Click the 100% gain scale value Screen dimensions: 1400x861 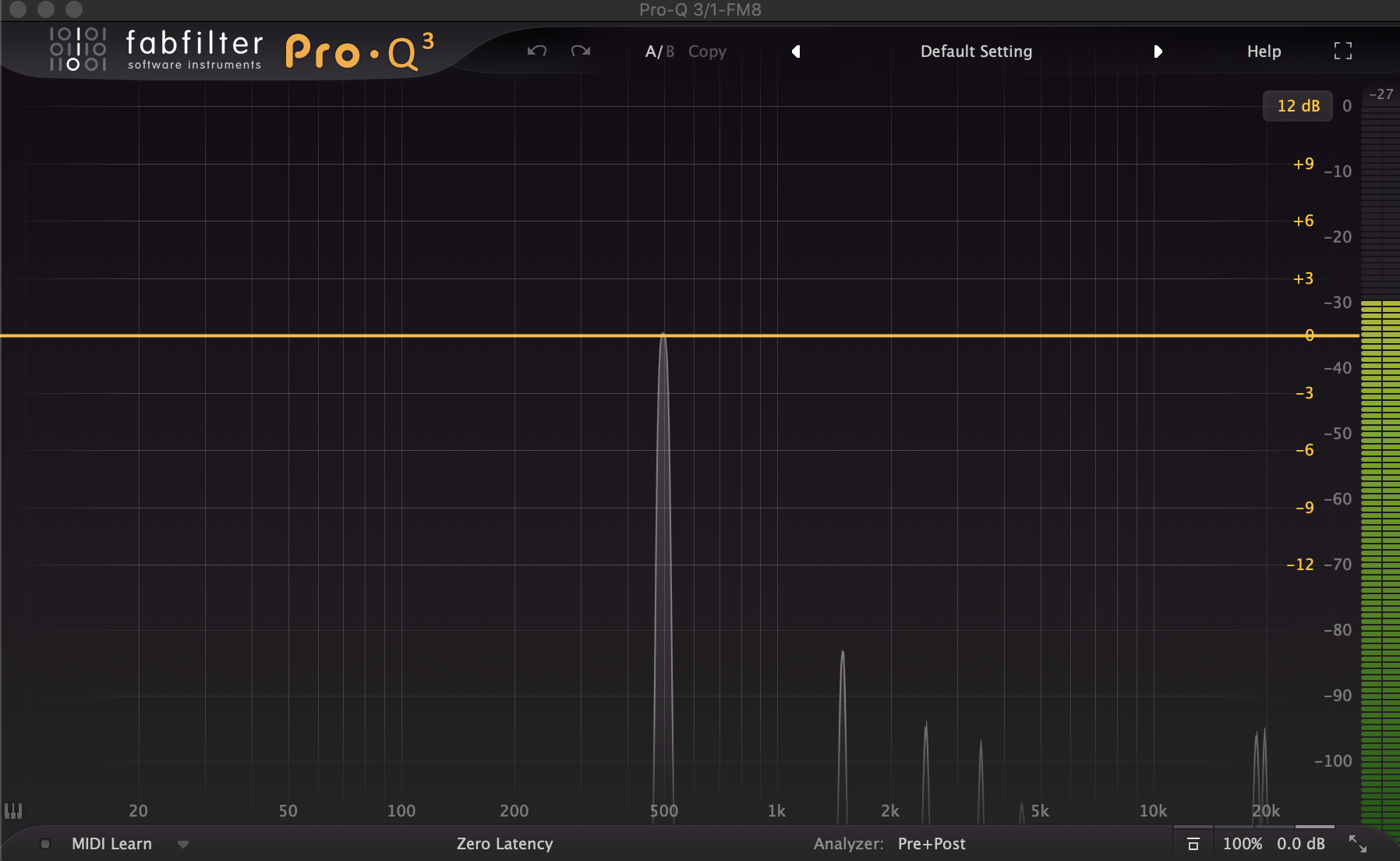pyautogui.click(x=1243, y=844)
